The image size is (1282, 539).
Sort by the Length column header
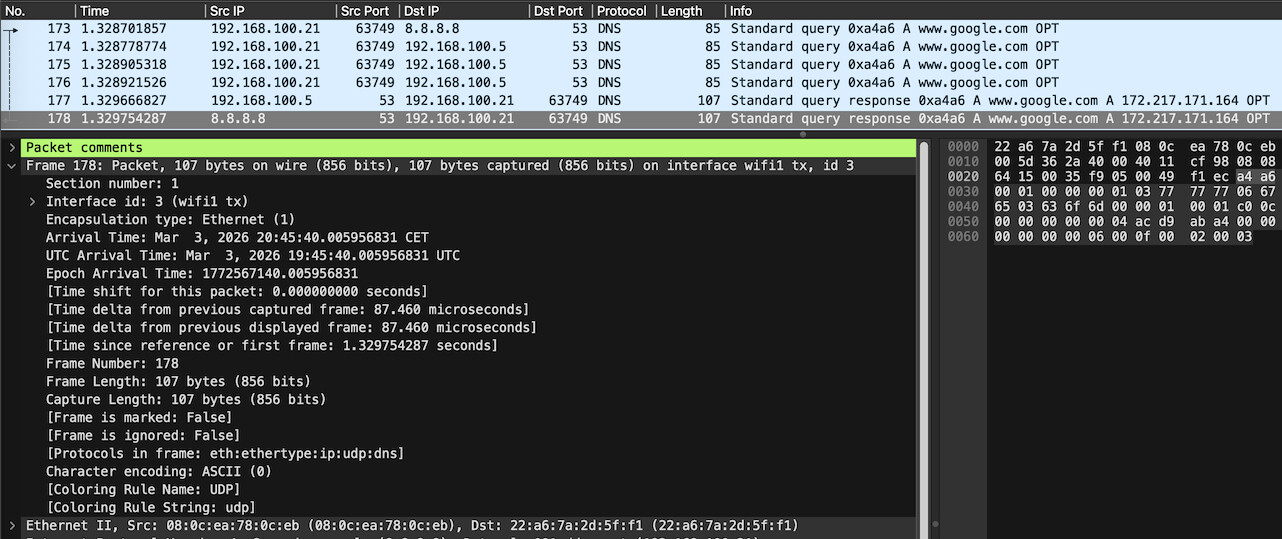coord(682,11)
